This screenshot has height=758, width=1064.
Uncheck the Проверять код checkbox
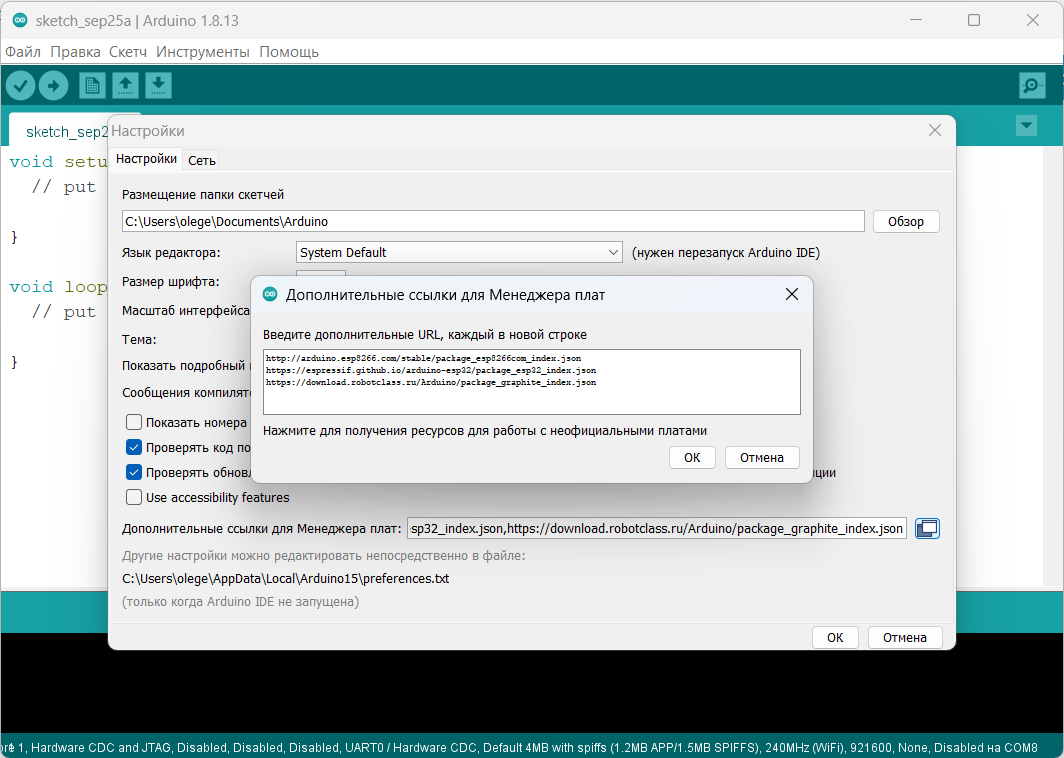(x=134, y=447)
